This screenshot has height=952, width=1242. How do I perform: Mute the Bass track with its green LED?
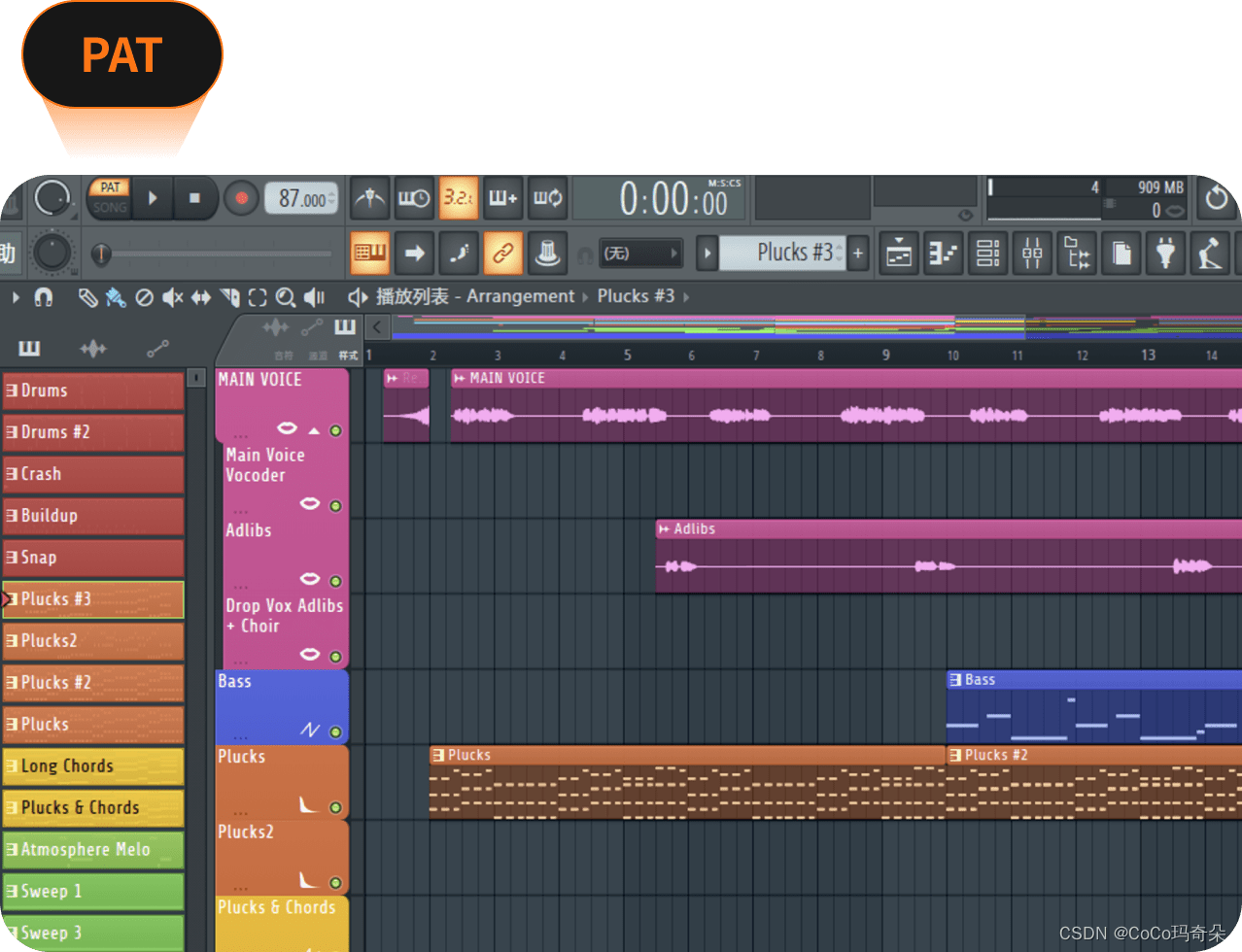335,731
